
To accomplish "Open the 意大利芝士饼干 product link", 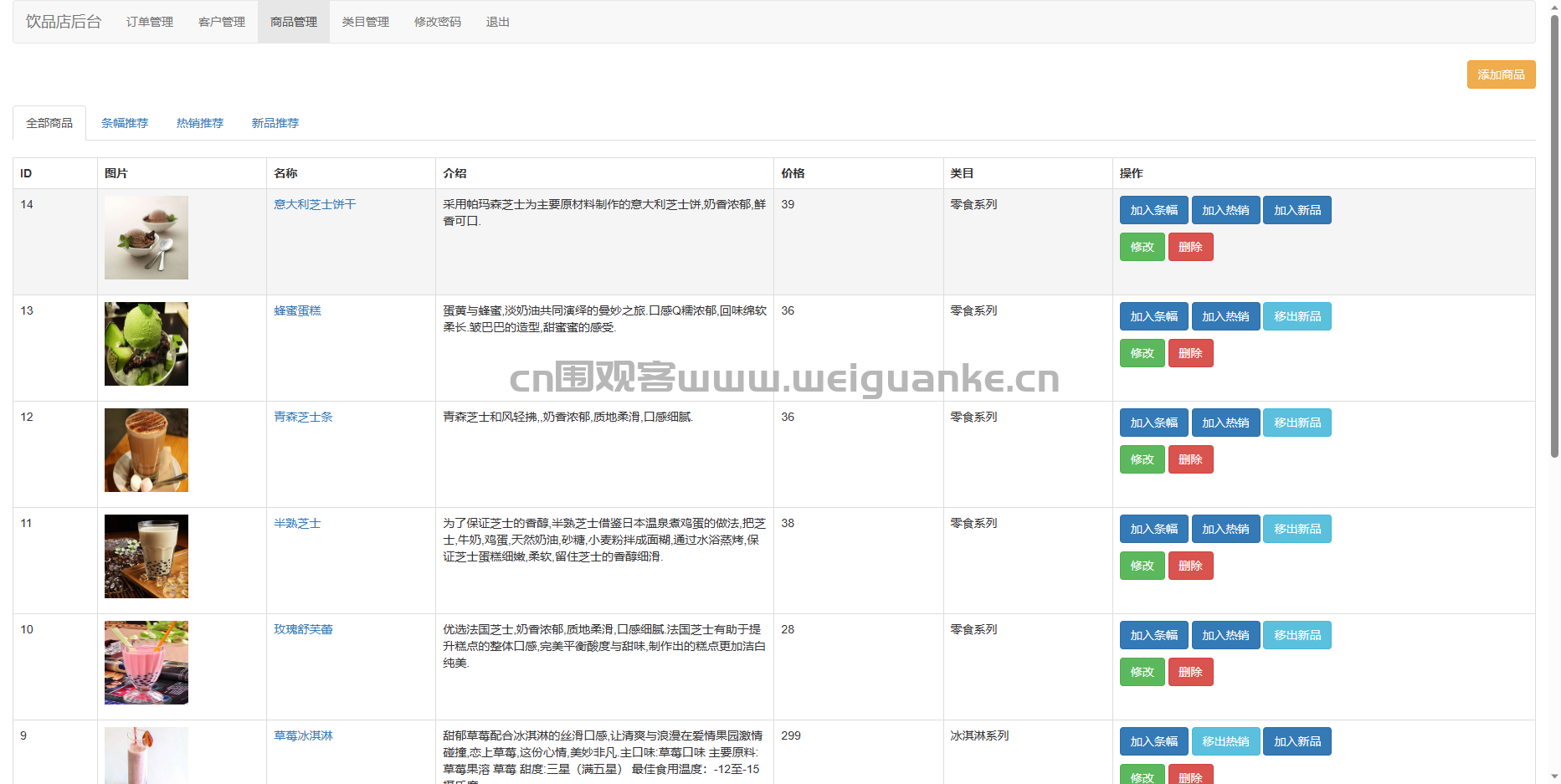I will (315, 204).
